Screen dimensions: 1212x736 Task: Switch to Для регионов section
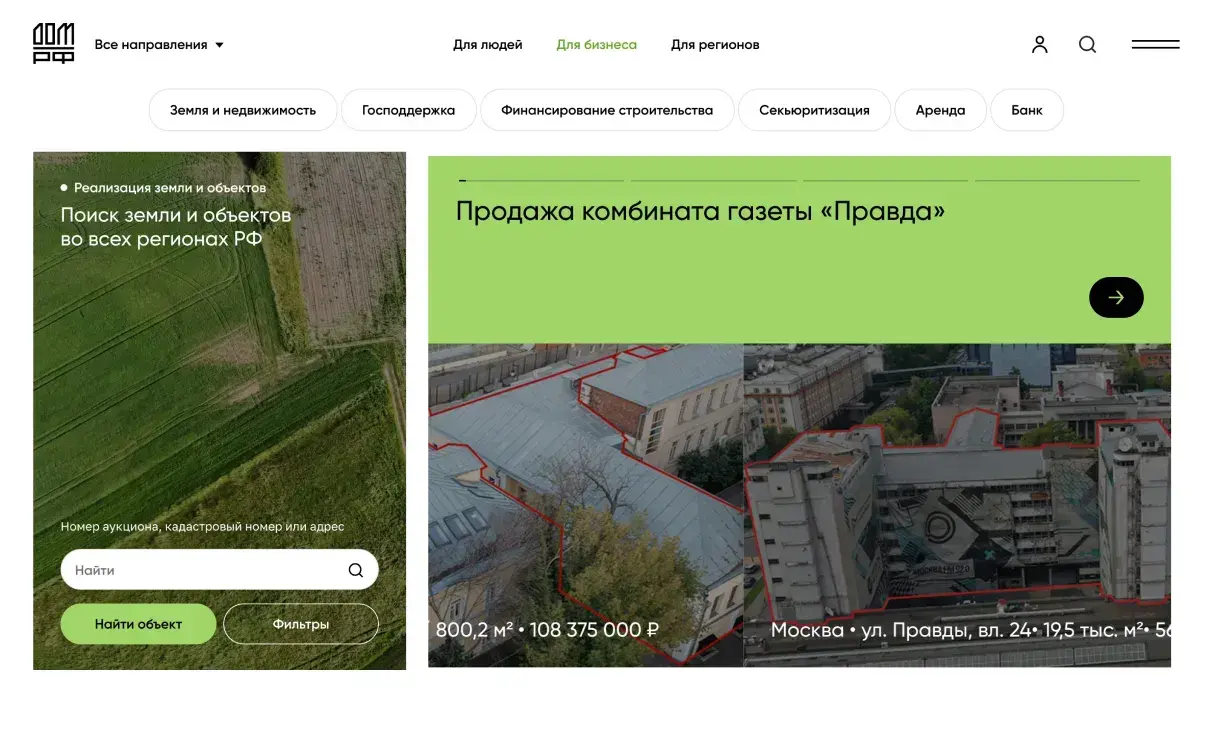pyautogui.click(x=715, y=44)
